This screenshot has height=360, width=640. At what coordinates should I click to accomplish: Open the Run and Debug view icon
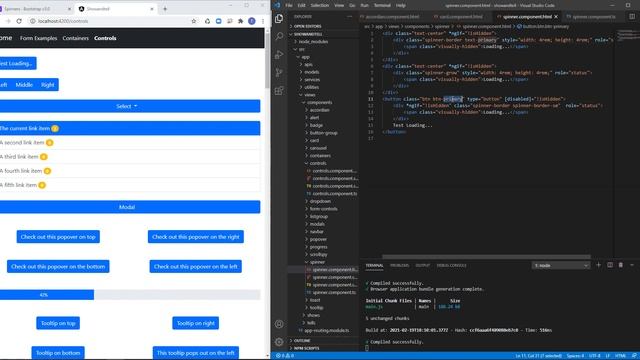pos(279,55)
